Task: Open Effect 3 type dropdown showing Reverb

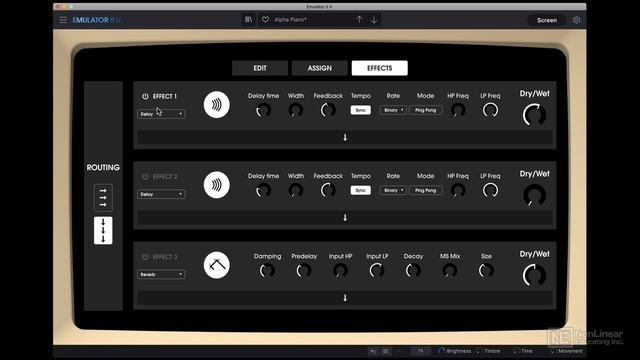Action: point(161,275)
